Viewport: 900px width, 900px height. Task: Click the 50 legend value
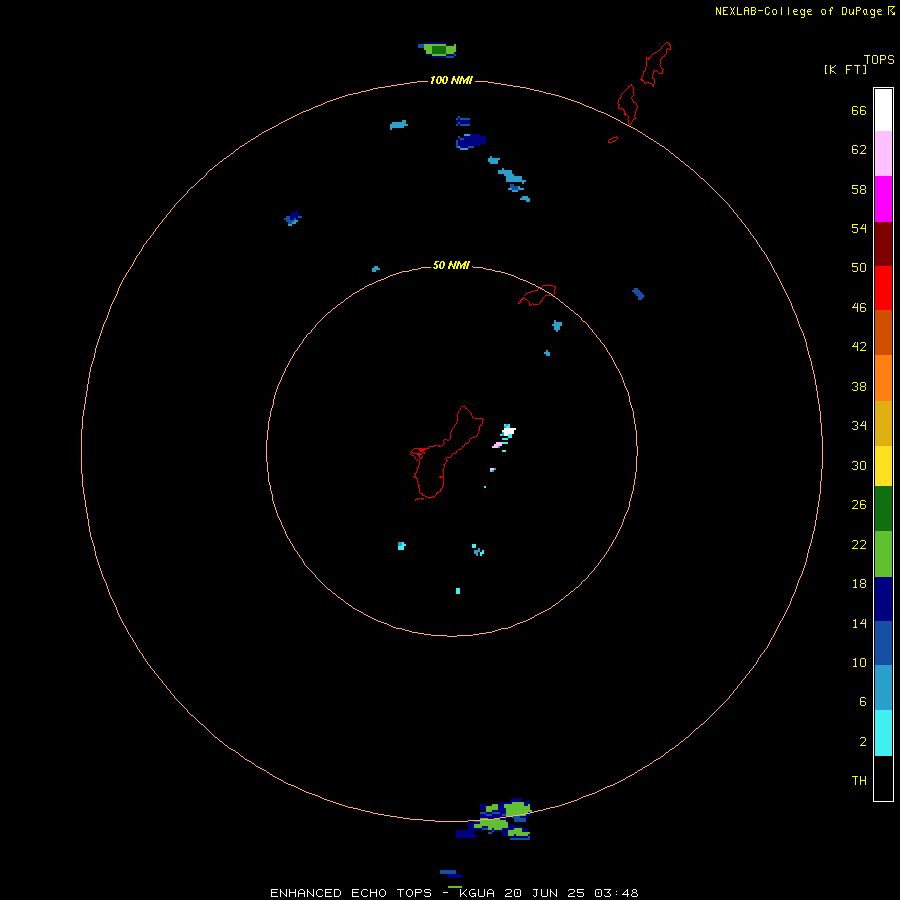pos(859,267)
